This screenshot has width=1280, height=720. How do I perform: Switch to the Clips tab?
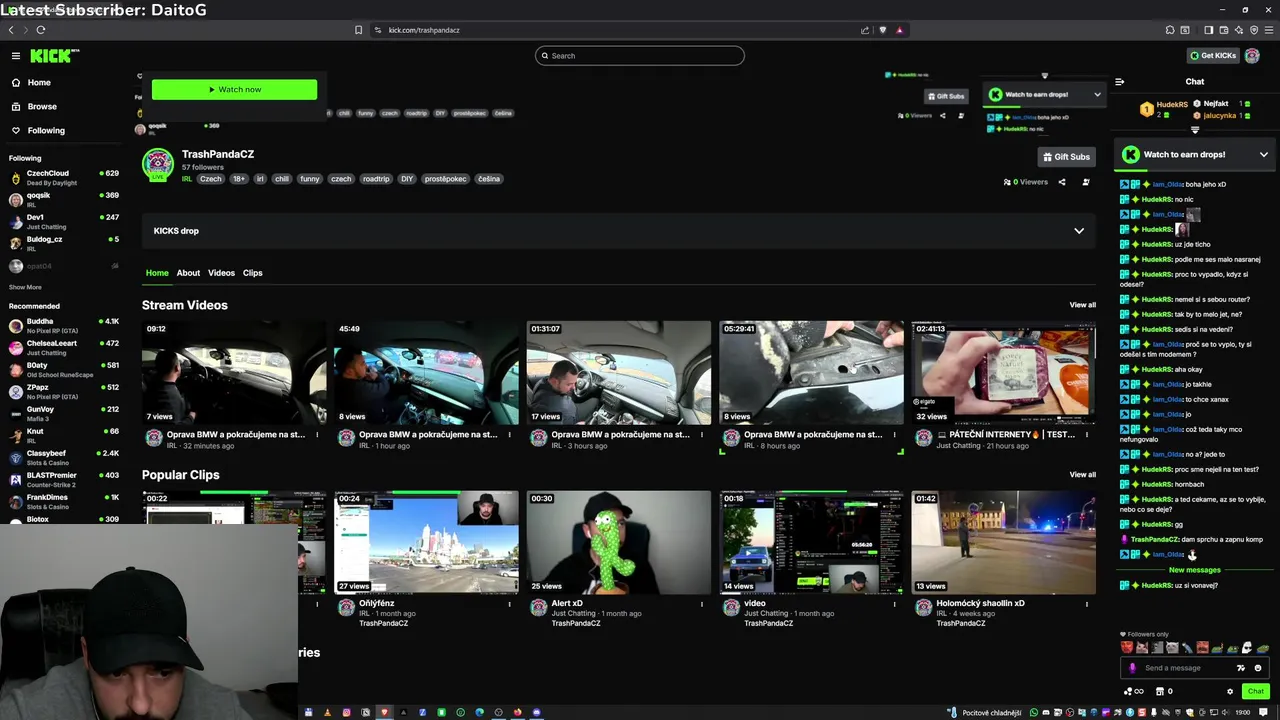(252, 273)
